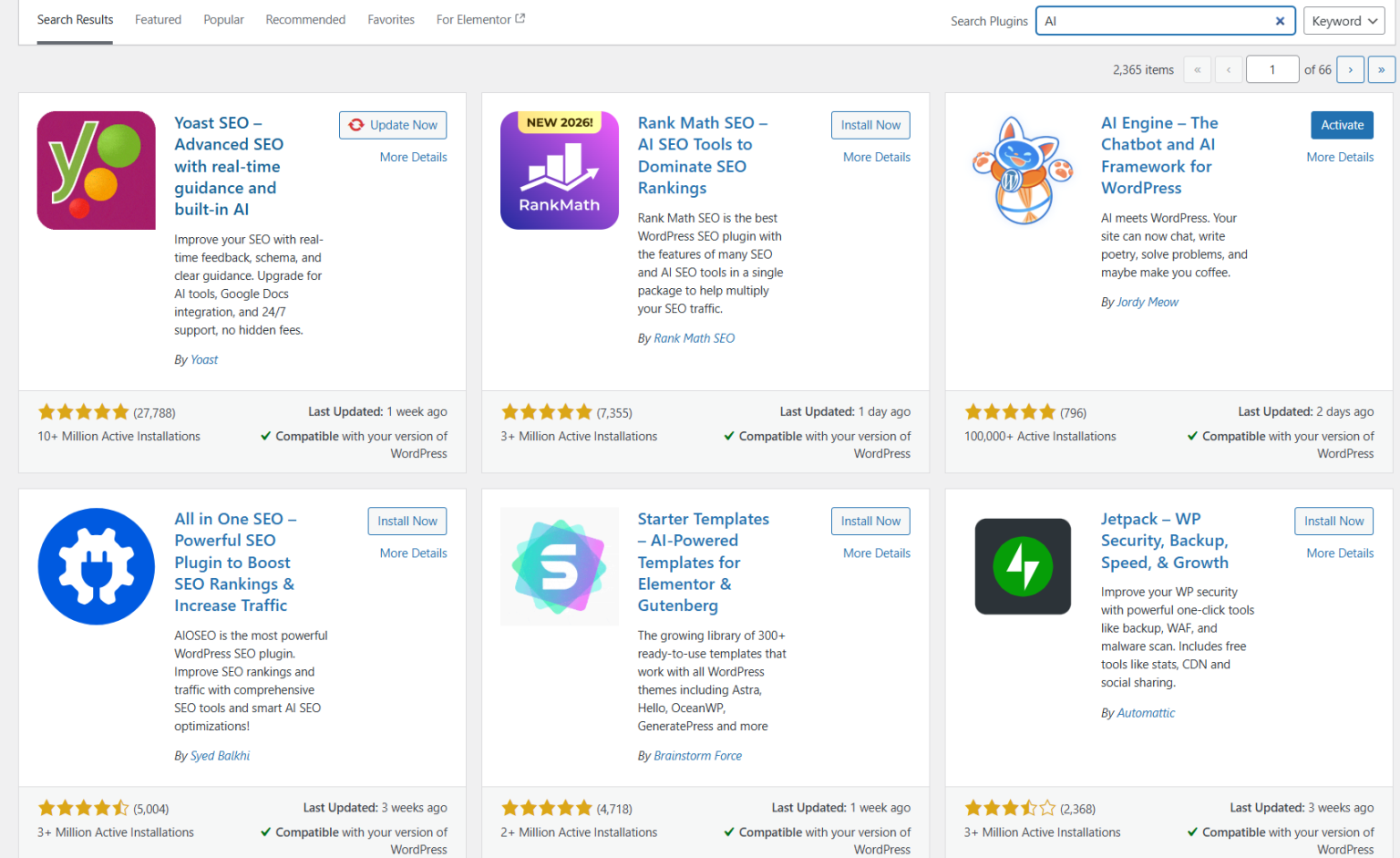The image size is (1400, 858).
Task: Install the Jetpack plugin
Action: point(1333,521)
